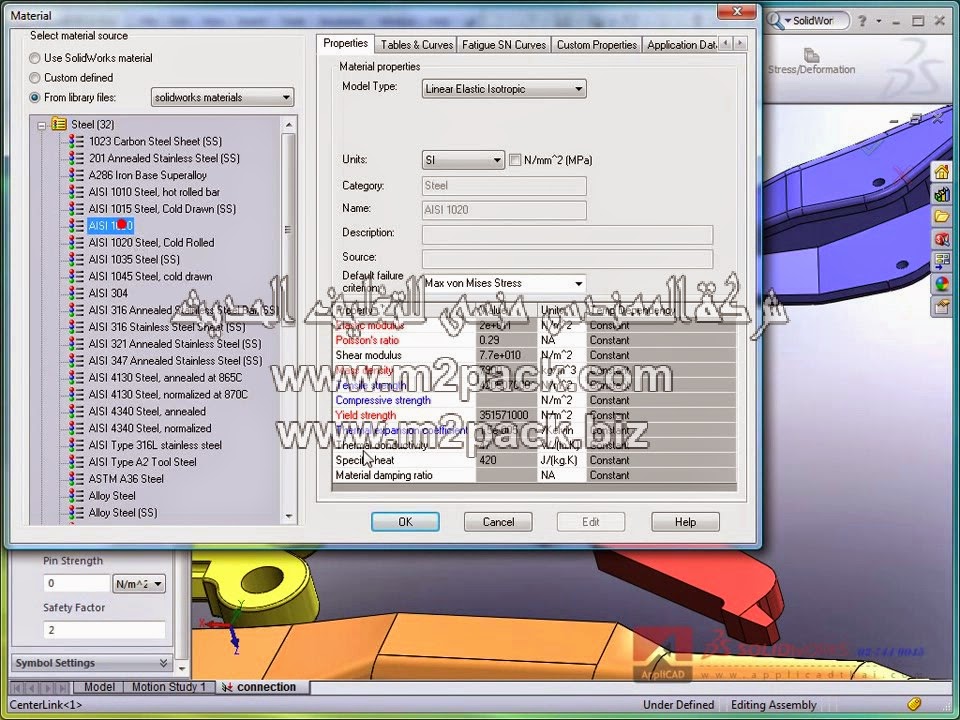Click the Safety Factor value field

tap(104, 630)
